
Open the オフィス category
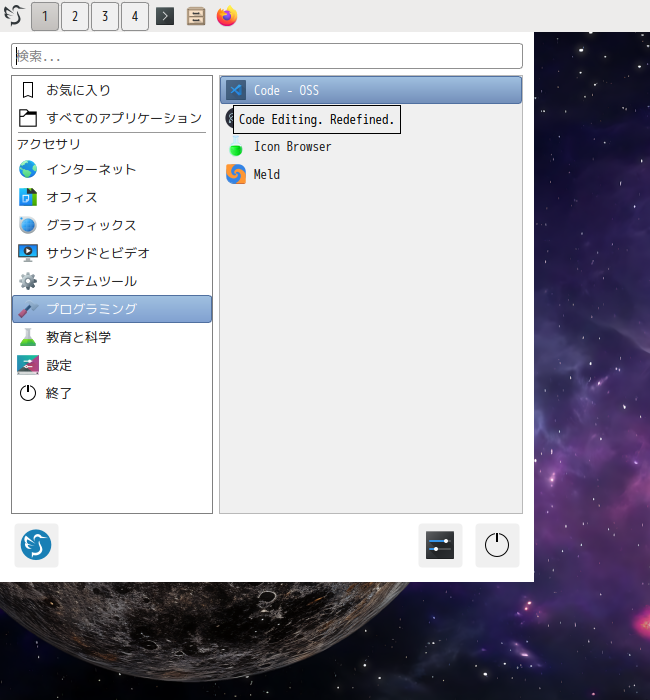click(112, 197)
